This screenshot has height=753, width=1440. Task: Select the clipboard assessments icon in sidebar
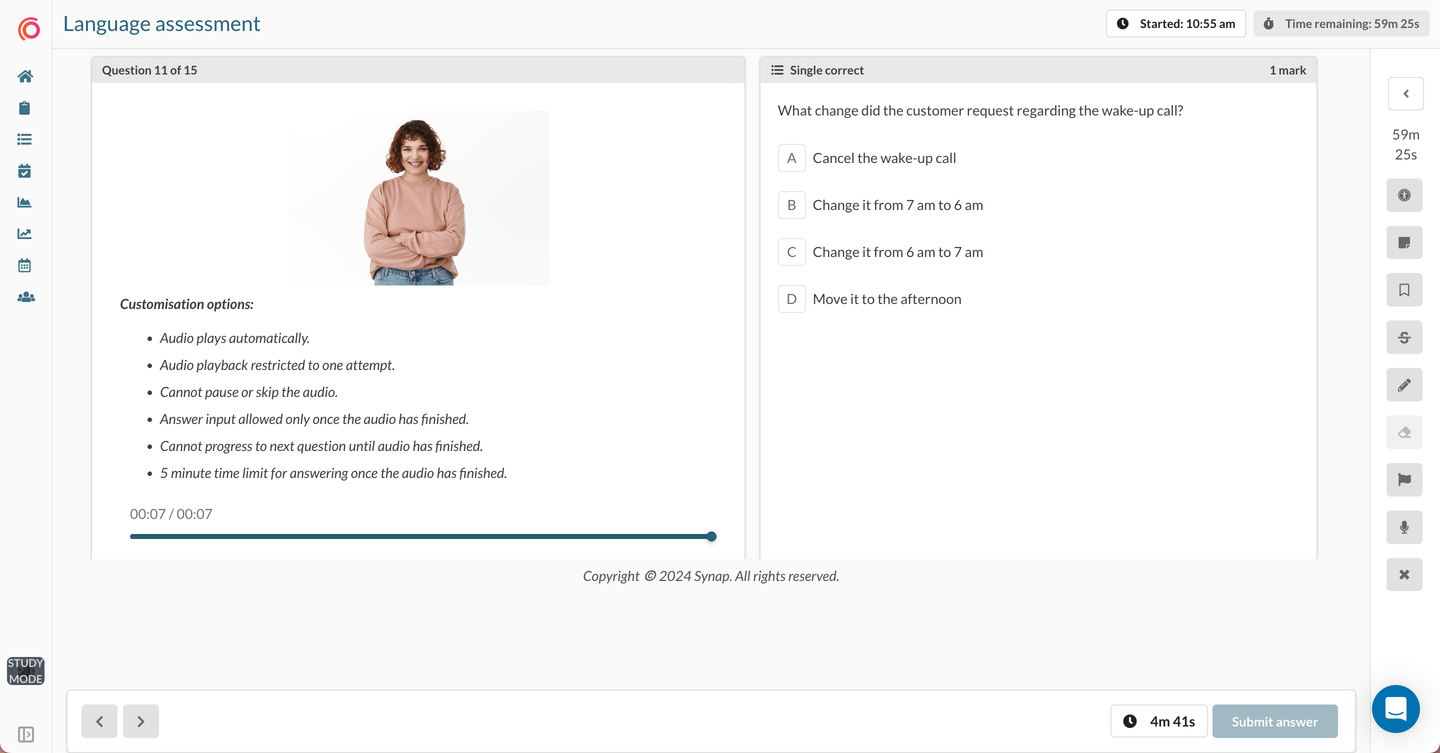(x=25, y=107)
